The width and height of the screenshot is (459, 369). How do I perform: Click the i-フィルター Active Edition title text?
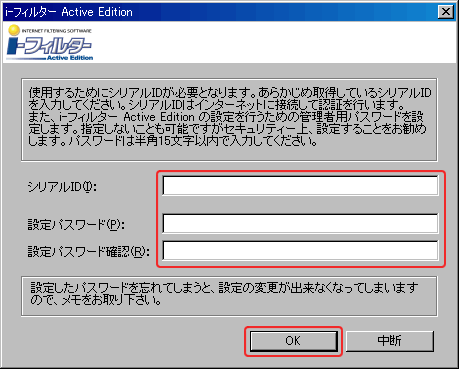tap(69, 12)
